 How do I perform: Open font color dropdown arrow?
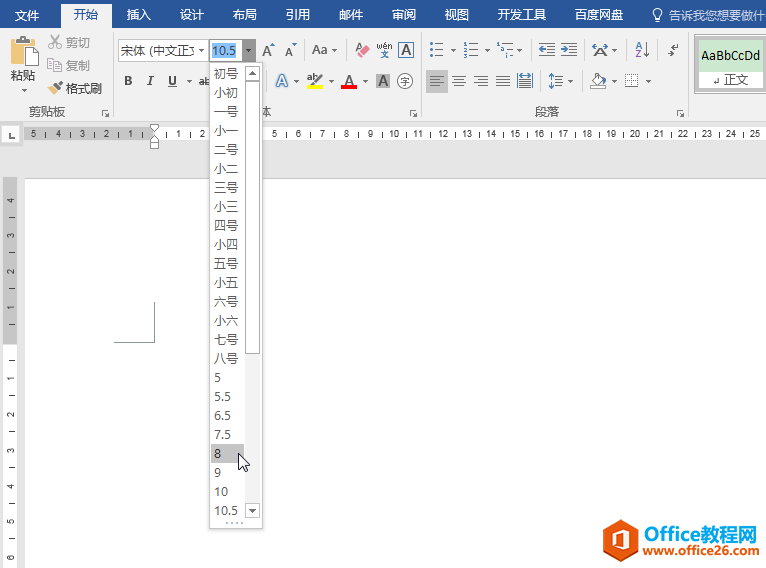(365, 82)
